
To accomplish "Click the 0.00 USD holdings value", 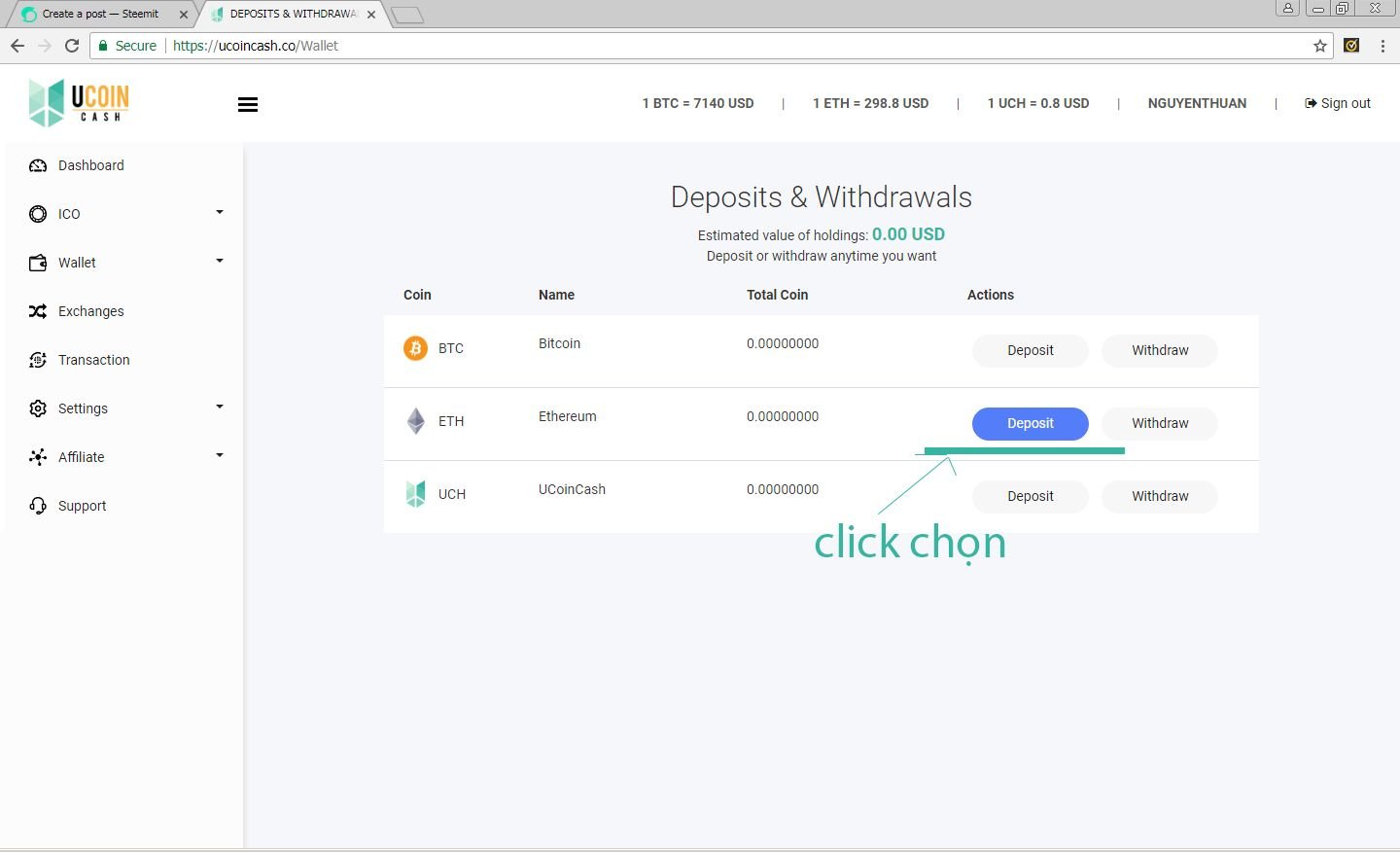I will click(x=908, y=234).
